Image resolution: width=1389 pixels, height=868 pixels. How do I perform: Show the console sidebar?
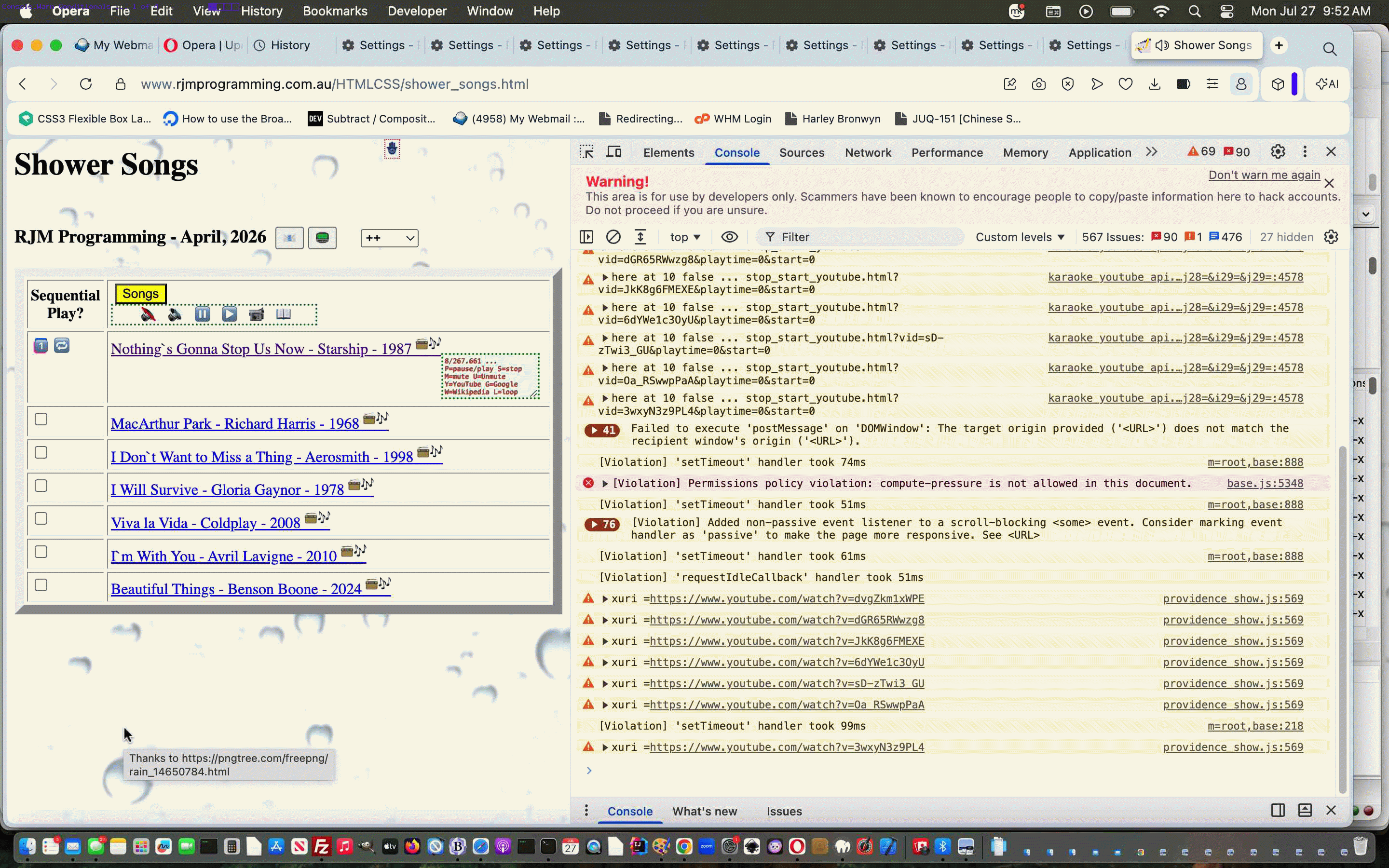tap(586, 237)
